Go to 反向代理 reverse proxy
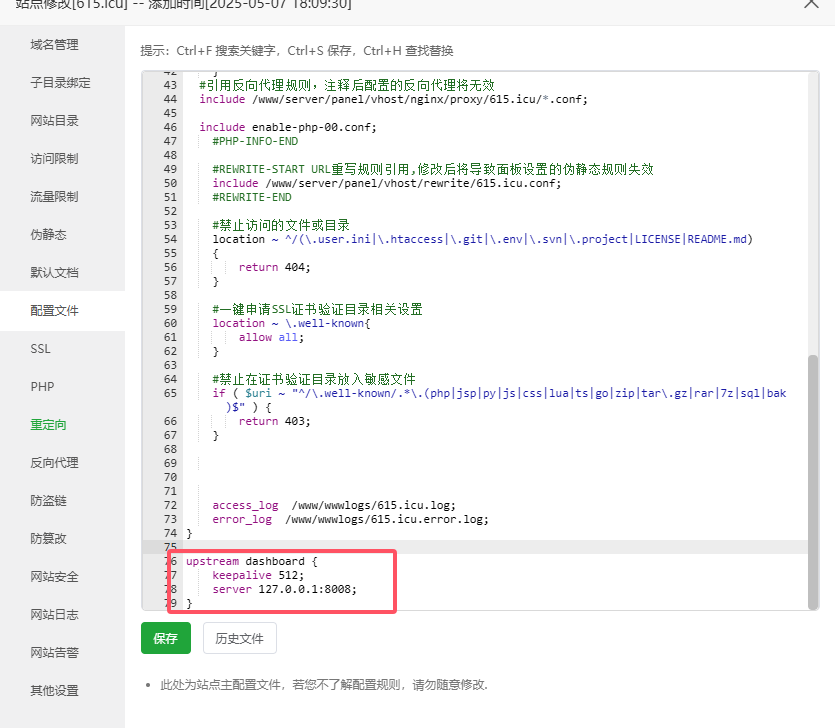 [54, 463]
